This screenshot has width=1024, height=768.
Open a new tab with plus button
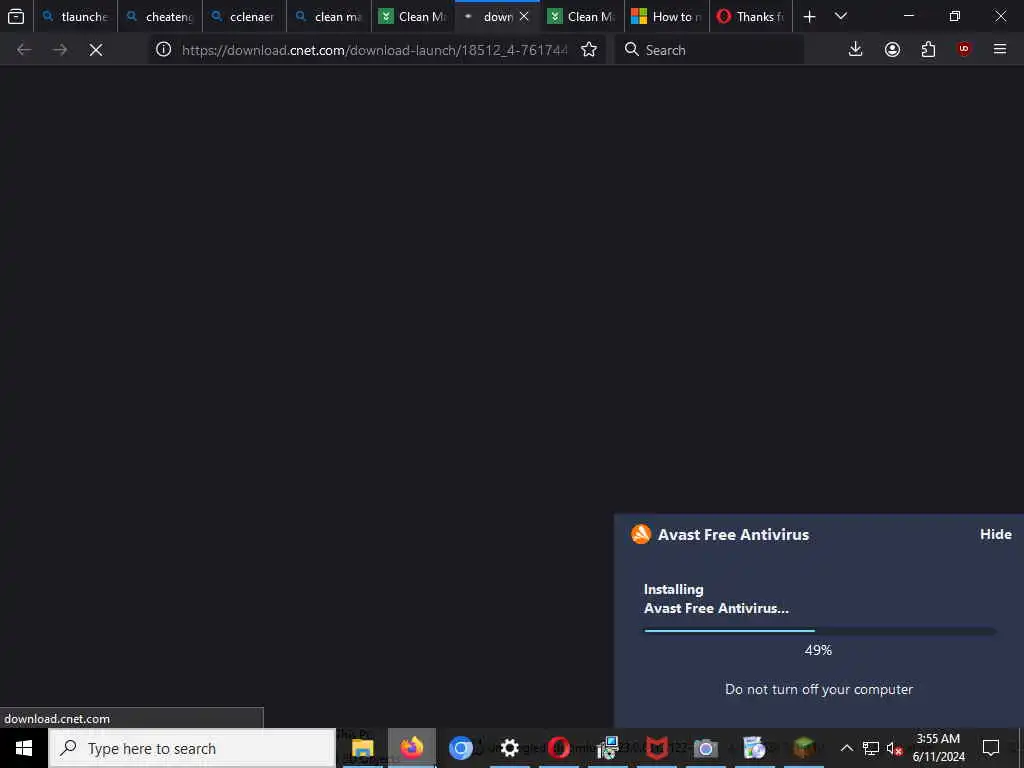tap(809, 16)
